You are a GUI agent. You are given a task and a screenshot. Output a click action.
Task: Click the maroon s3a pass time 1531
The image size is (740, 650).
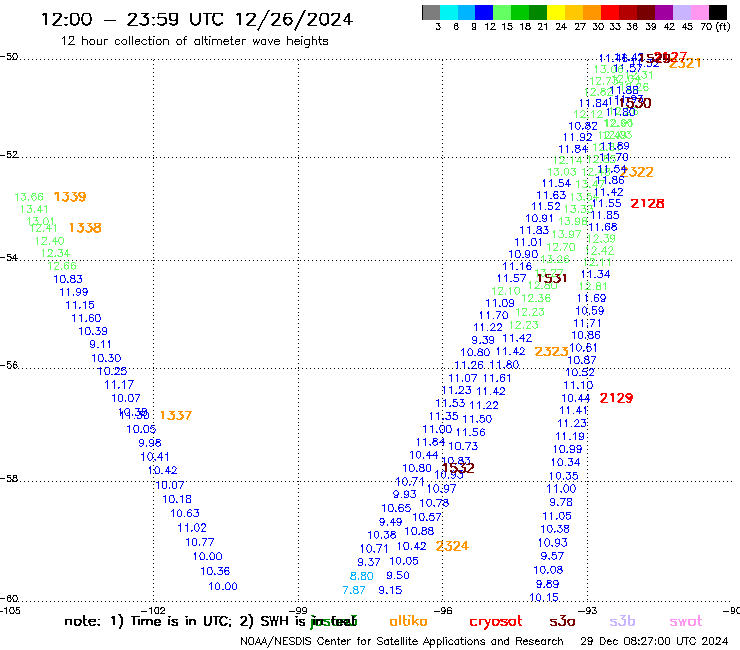(552, 279)
